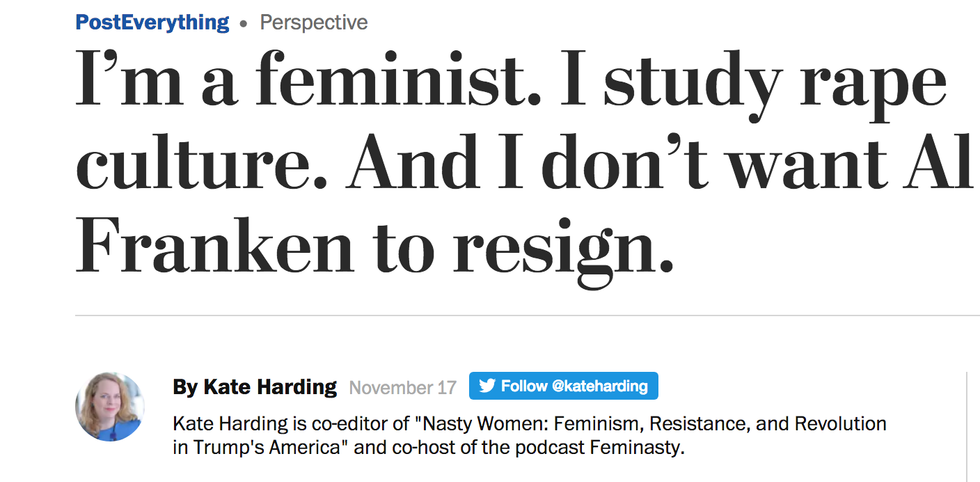
Task: Click the Twitter bird icon
Action: 487,386
